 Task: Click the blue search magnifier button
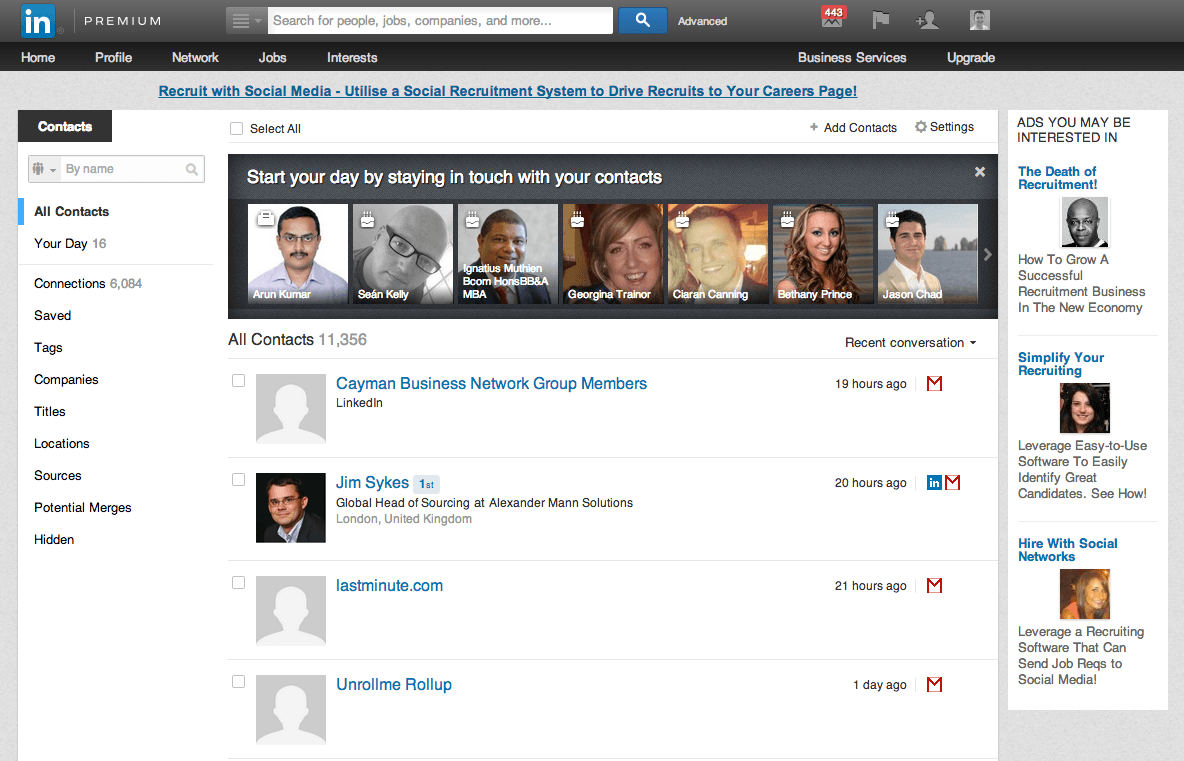pyautogui.click(x=643, y=20)
